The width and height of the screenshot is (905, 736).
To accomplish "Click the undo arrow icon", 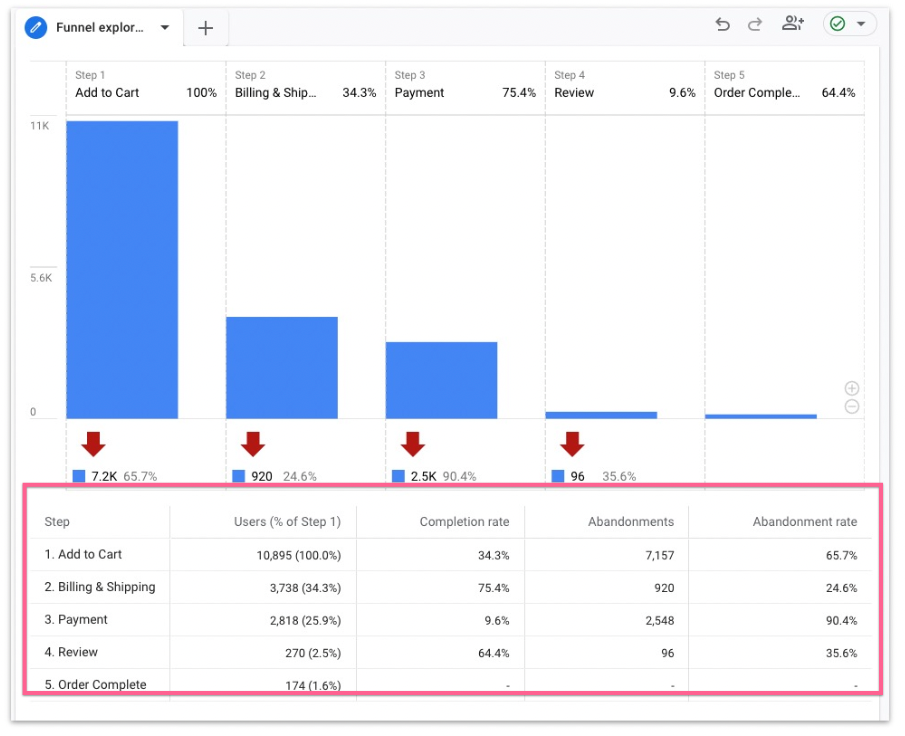I will 722,25.
